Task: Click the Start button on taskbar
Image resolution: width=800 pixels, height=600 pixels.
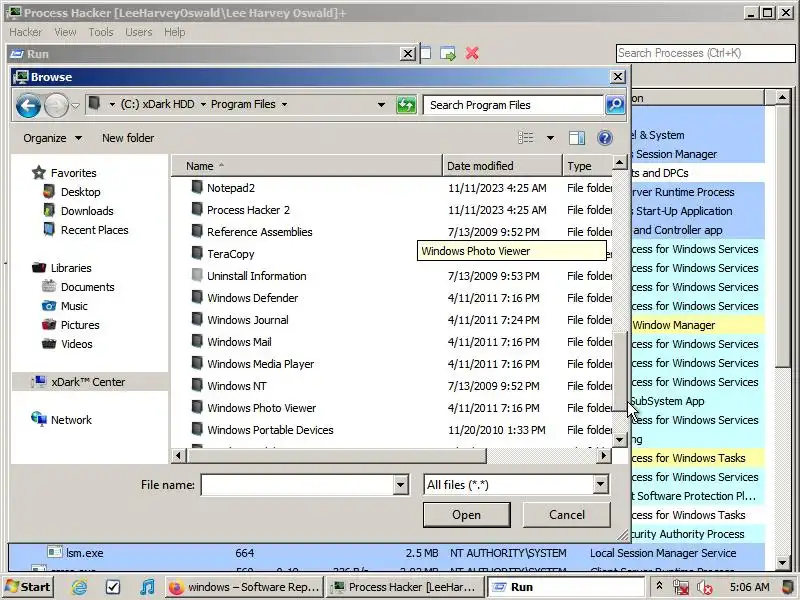Action: click(28, 587)
